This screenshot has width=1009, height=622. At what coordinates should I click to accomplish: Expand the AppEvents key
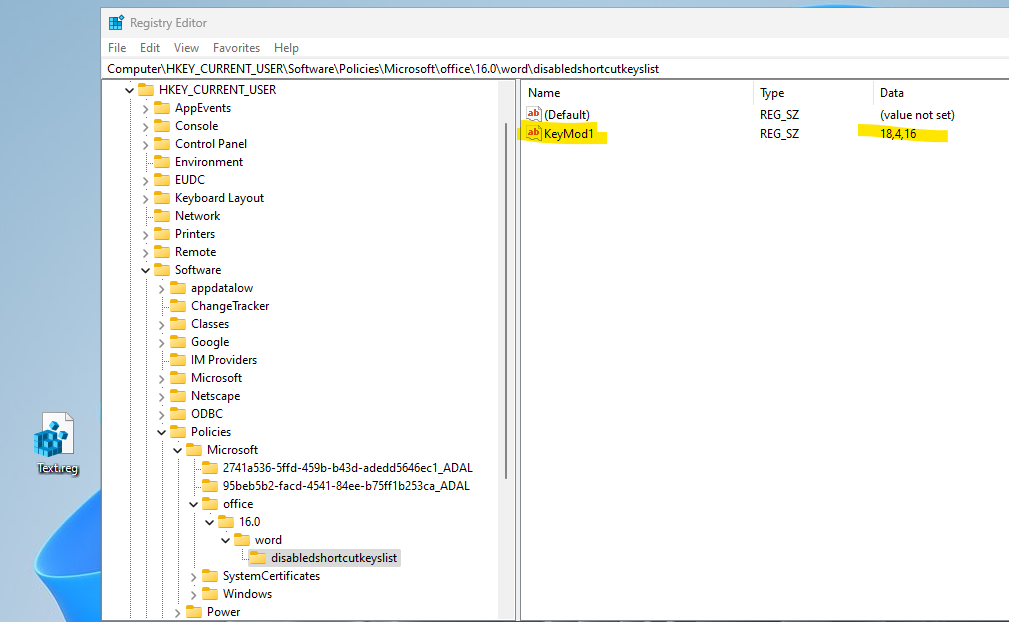(x=145, y=109)
